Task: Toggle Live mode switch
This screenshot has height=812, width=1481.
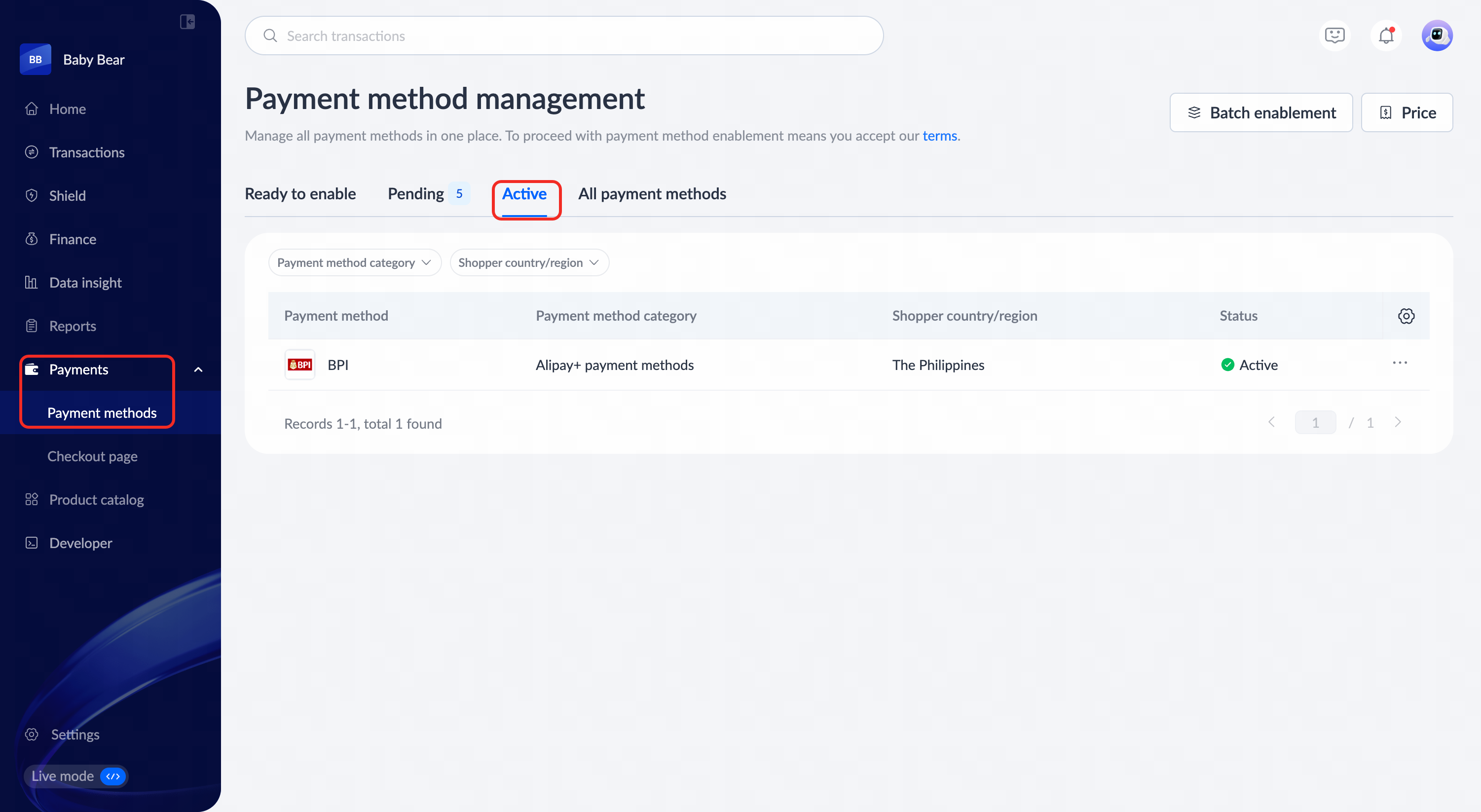Action: [112, 776]
